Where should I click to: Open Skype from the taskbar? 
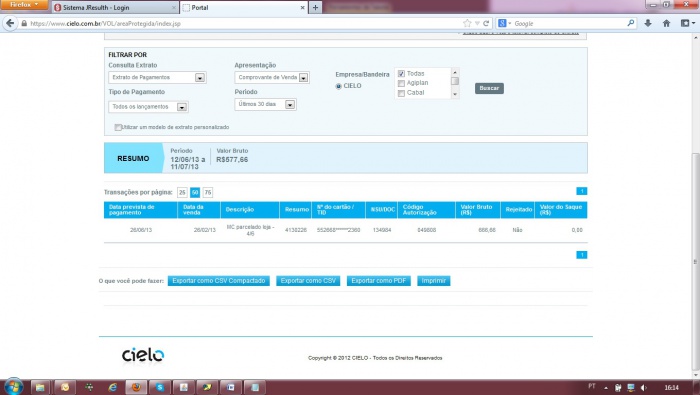pos(160,387)
